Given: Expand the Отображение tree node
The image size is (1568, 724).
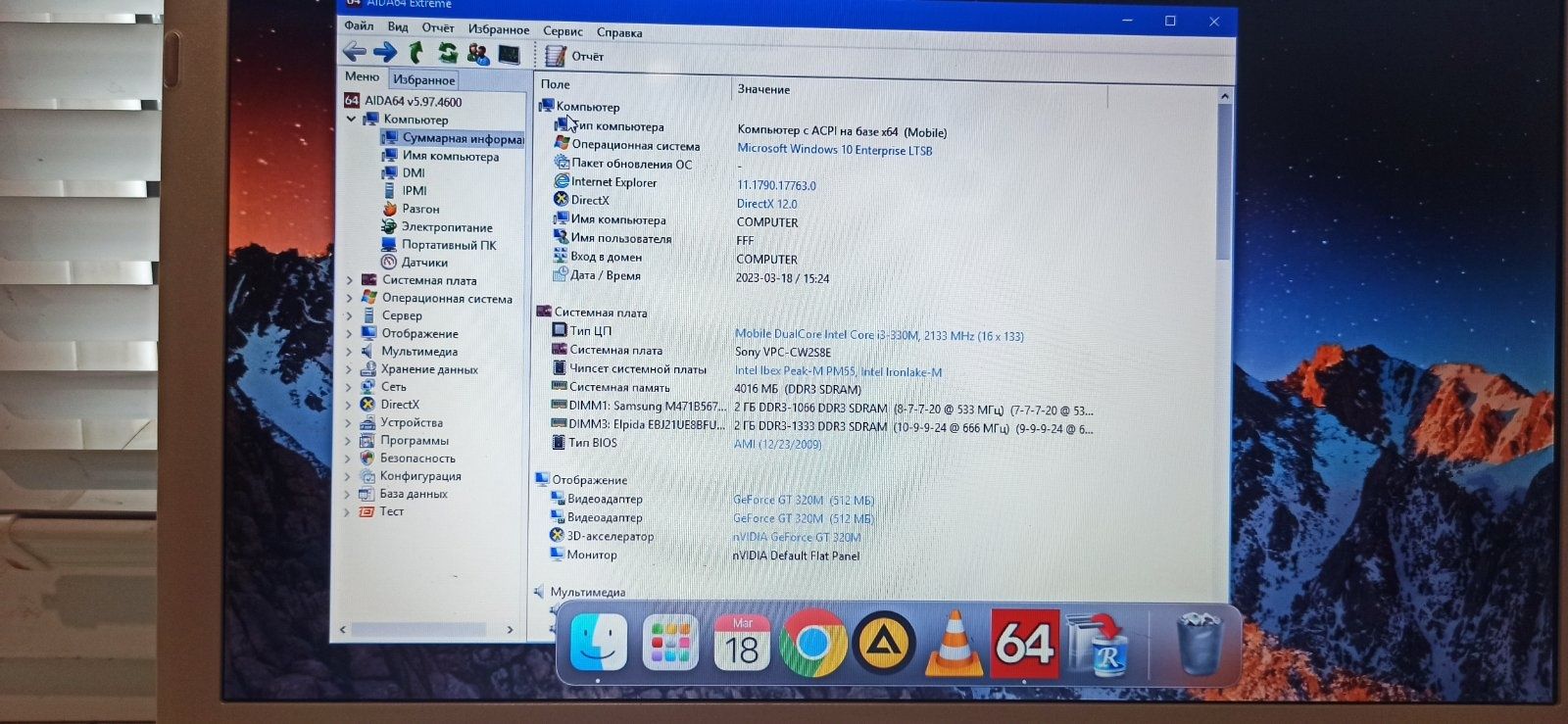Looking at the screenshot, I should (x=349, y=333).
